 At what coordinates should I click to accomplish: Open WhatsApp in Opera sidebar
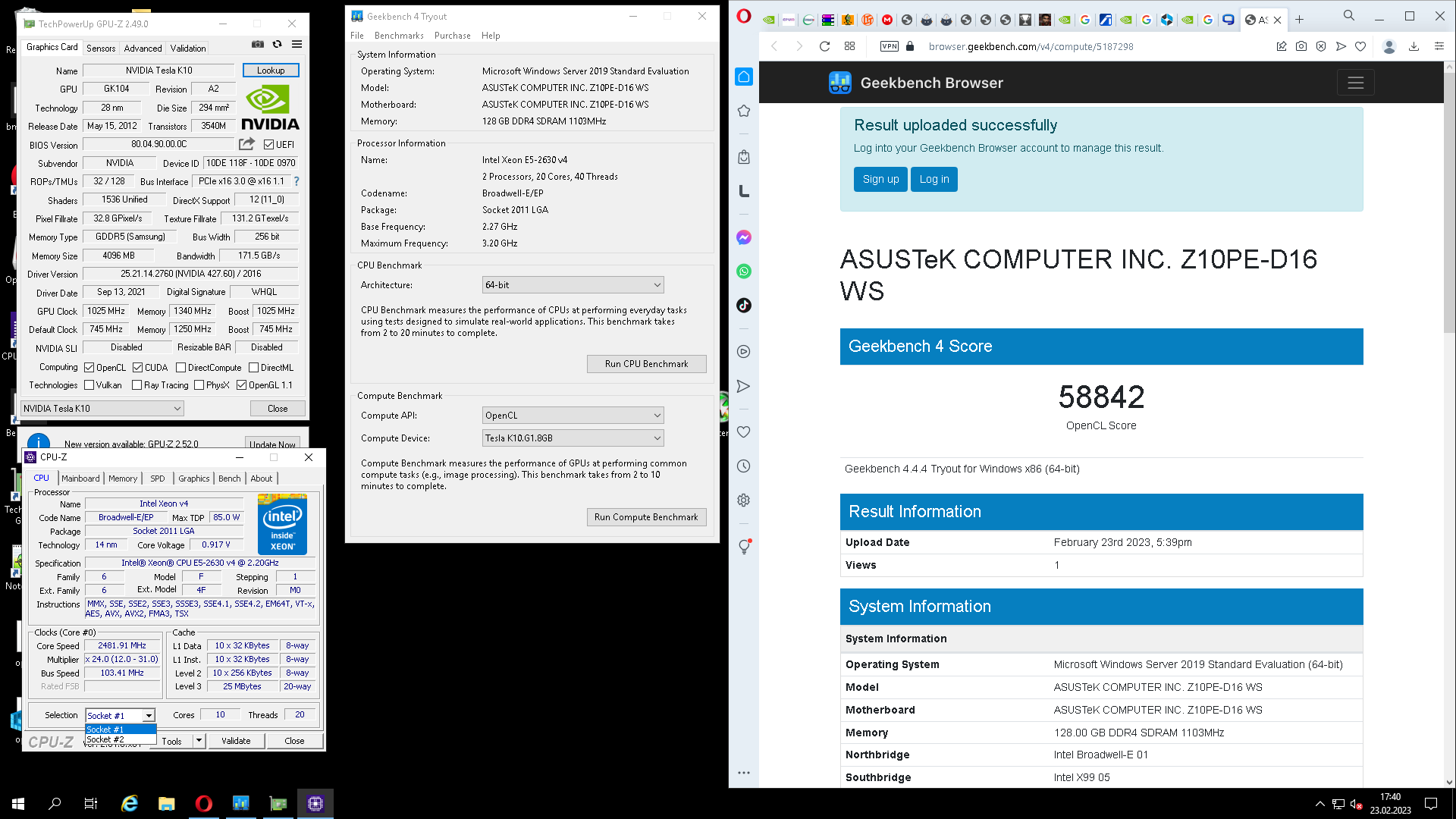pos(744,271)
